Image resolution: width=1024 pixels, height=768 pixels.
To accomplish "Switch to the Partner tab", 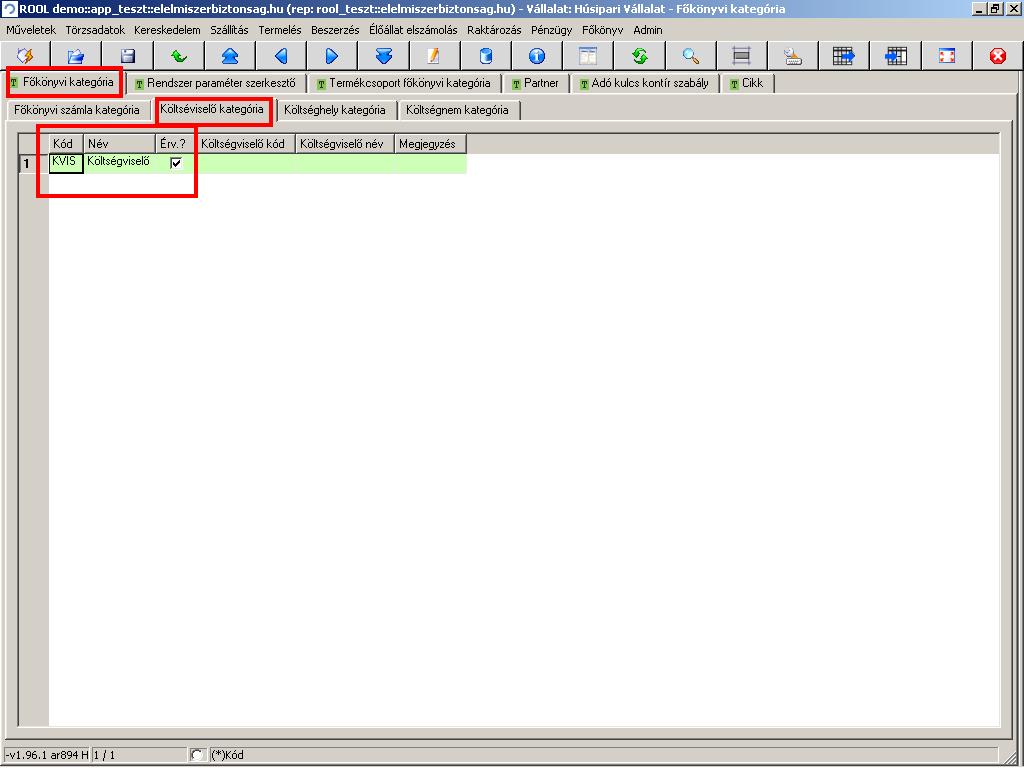I will pyautogui.click(x=536, y=83).
